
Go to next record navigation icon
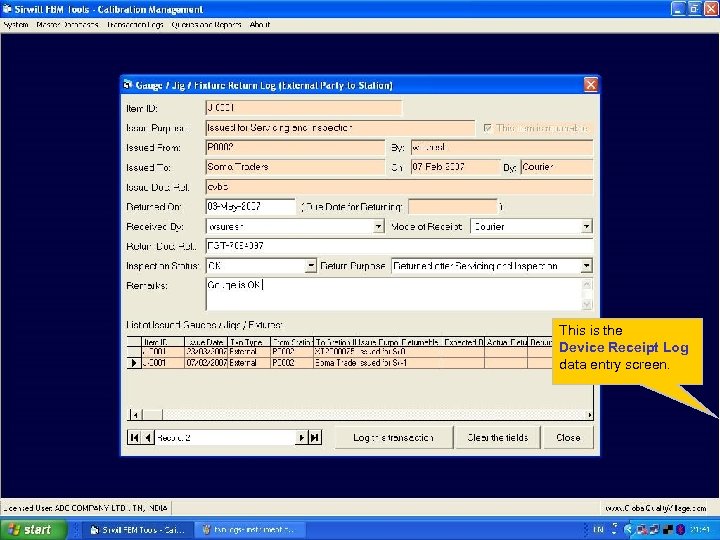click(301, 438)
